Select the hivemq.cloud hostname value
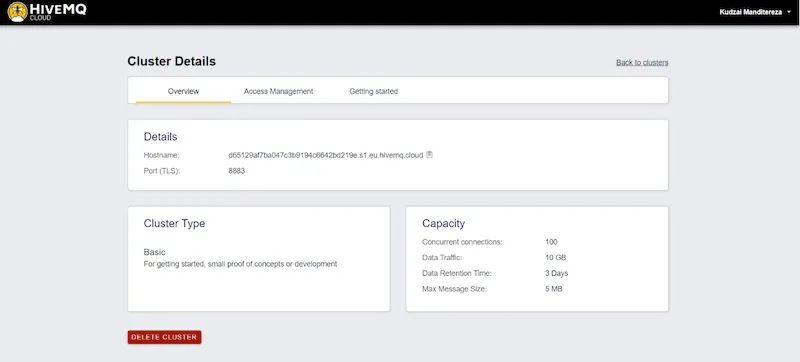800x362 pixels. [326, 156]
